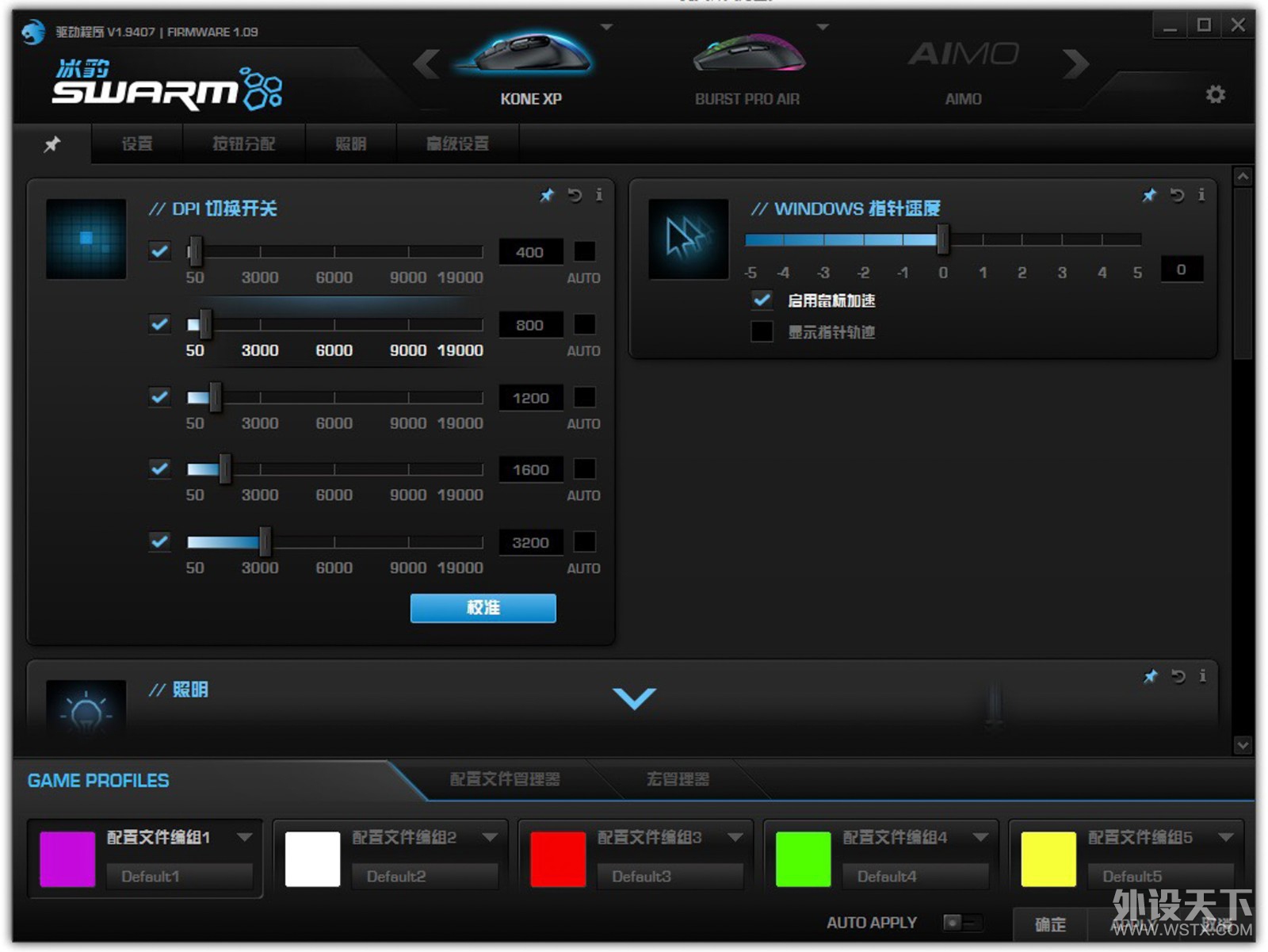Toggle the AUTO APPLY switch
Screen dimensions: 1268x952
coord(962,923)
